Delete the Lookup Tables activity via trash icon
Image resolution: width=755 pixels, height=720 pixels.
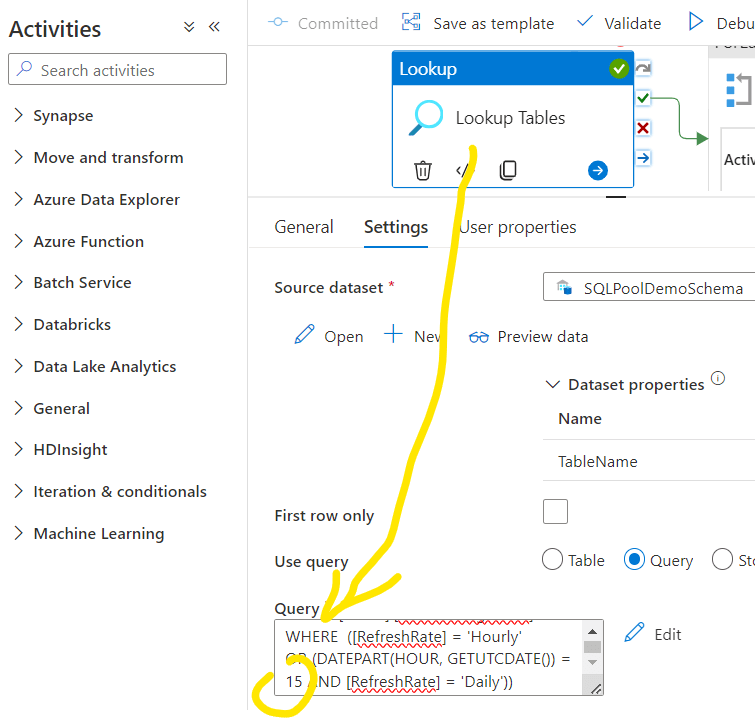pos(423,170)
